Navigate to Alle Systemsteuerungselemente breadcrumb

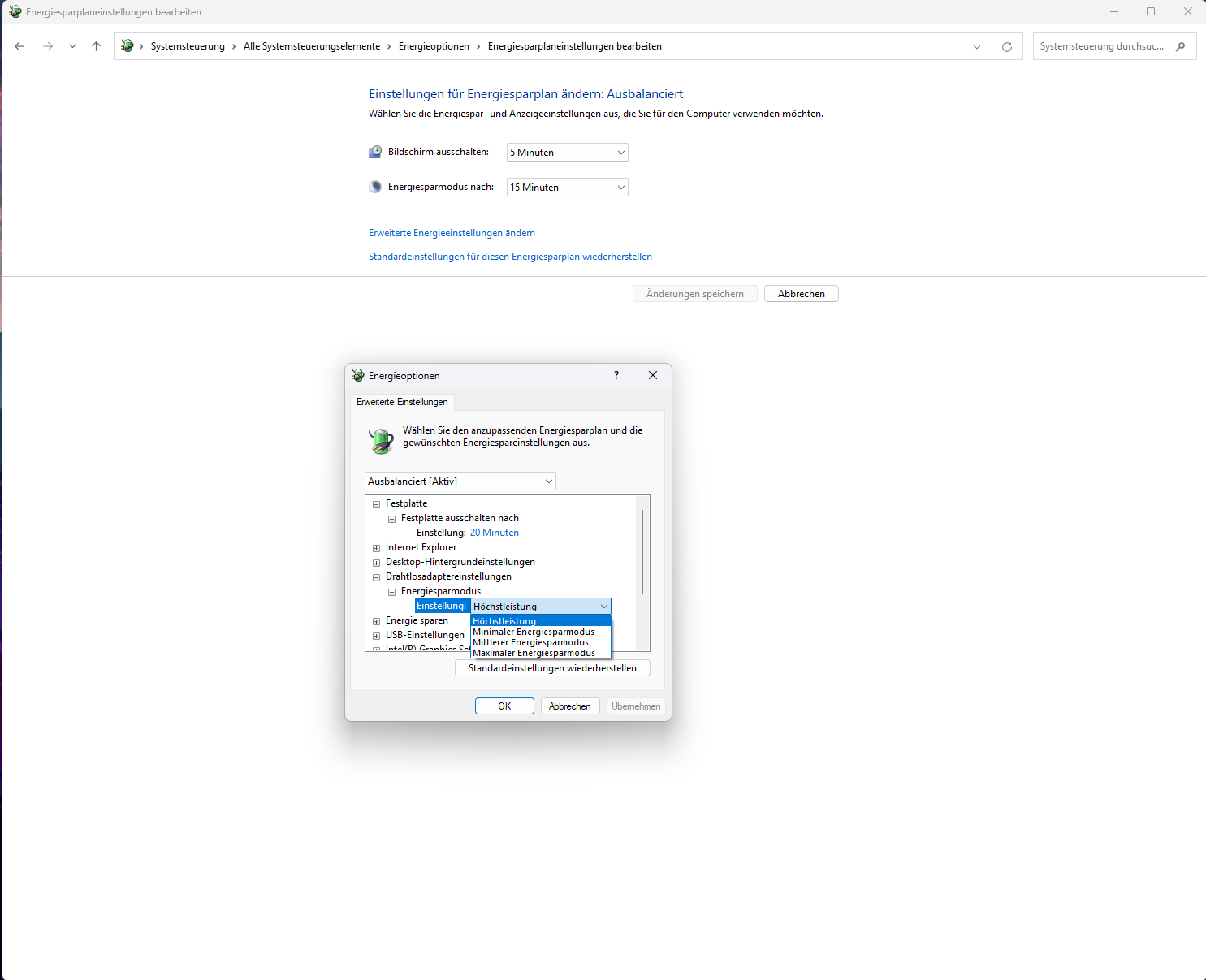point(312,46)
